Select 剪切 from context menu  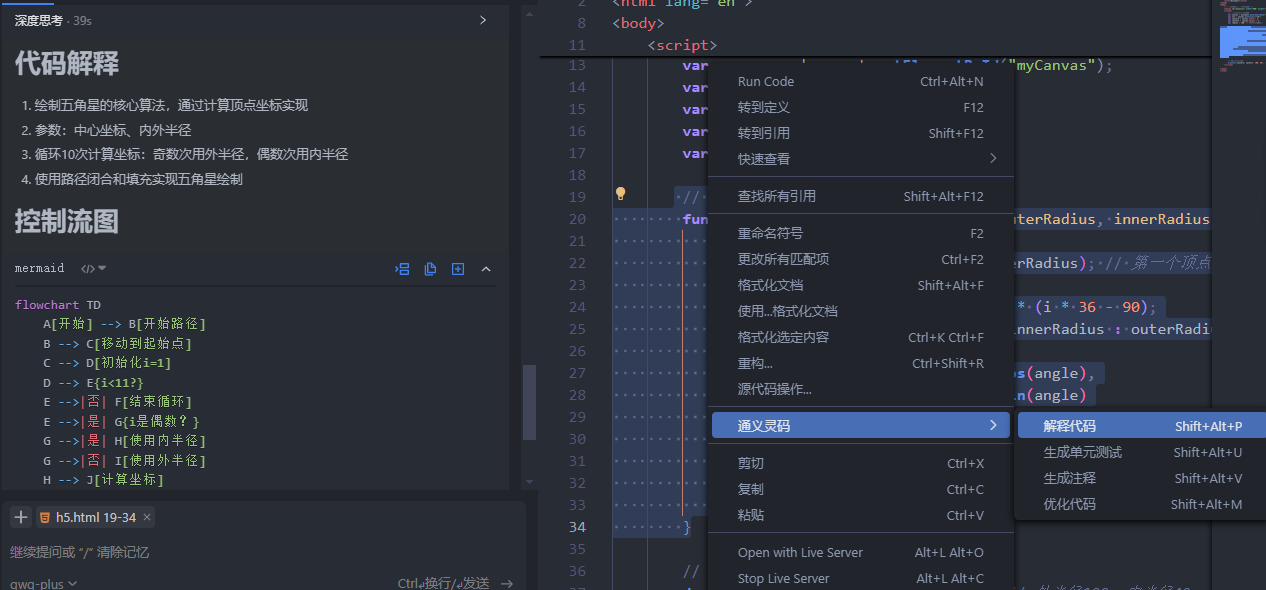pos(861,463)
